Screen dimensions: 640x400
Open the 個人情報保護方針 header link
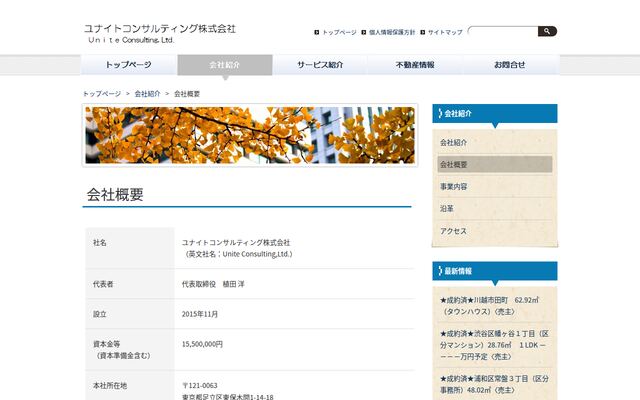[392, 32]
